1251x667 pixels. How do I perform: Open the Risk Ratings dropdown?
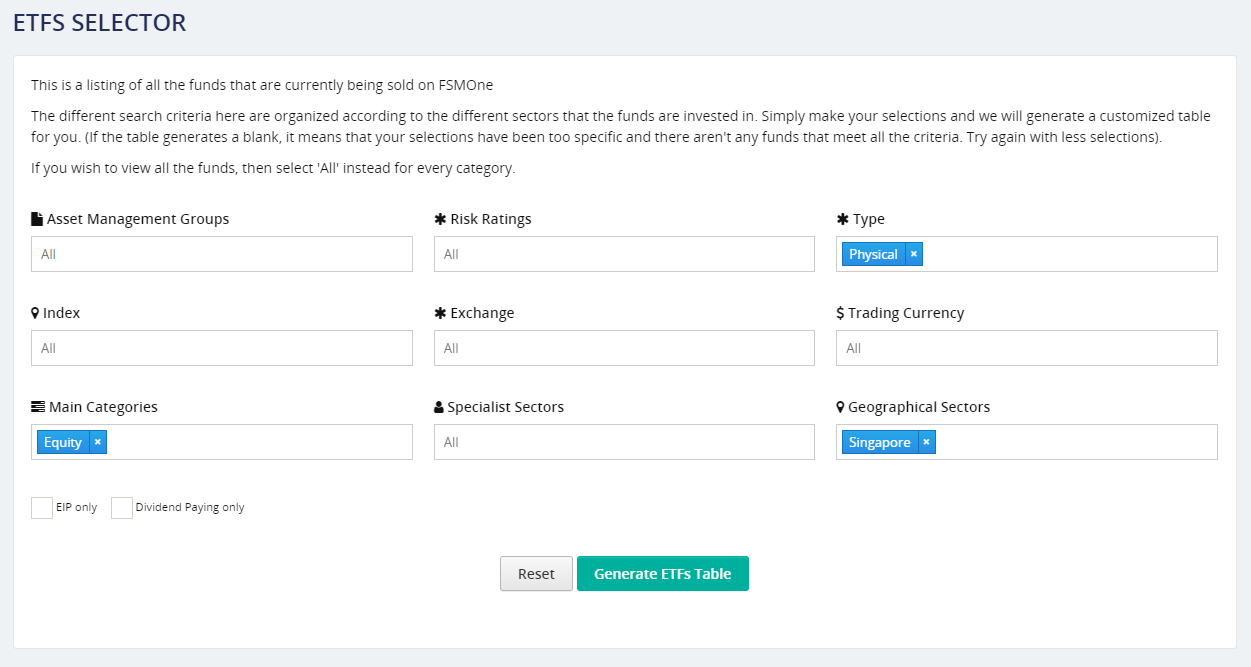(624, 254)
